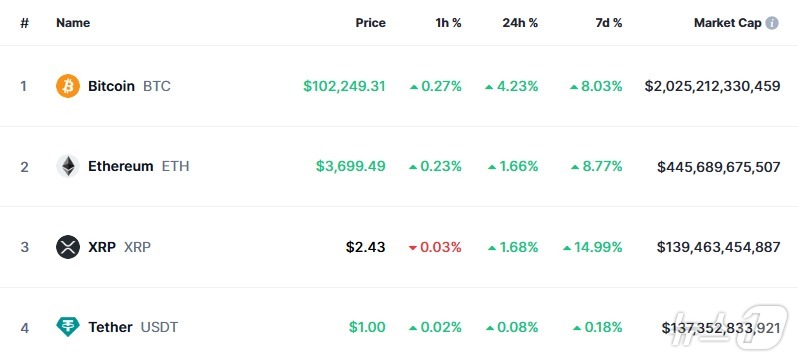Open the Tether name link

click(x=110, y=327)
